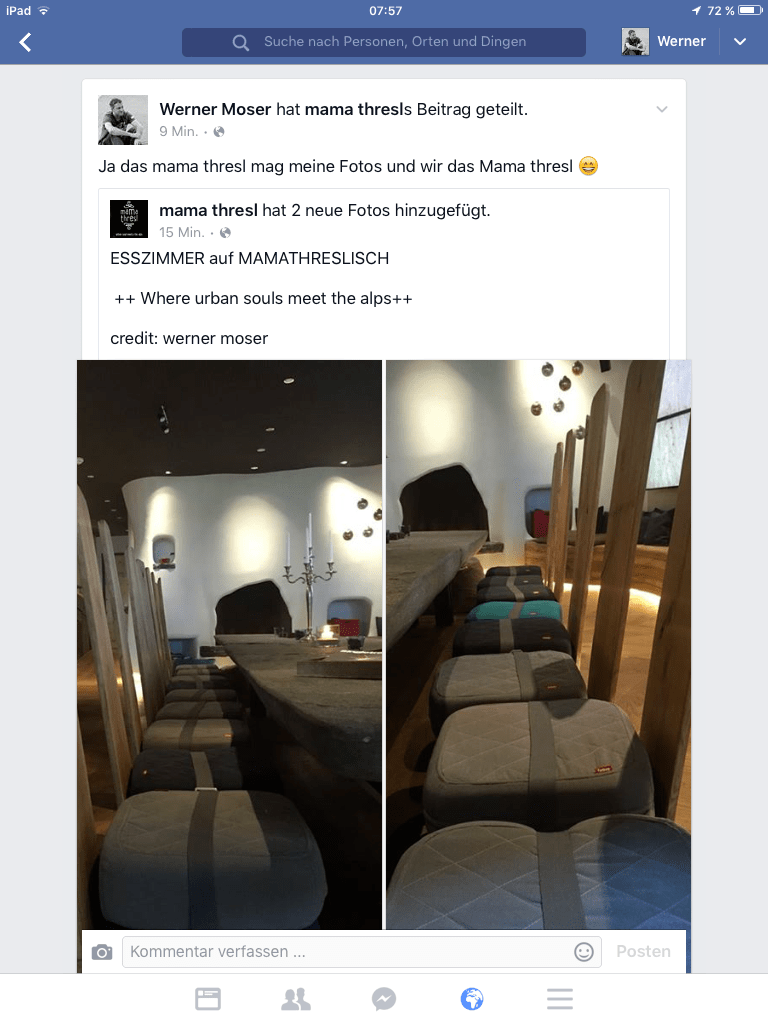Tap the back arrow icon

pos(25,42)
